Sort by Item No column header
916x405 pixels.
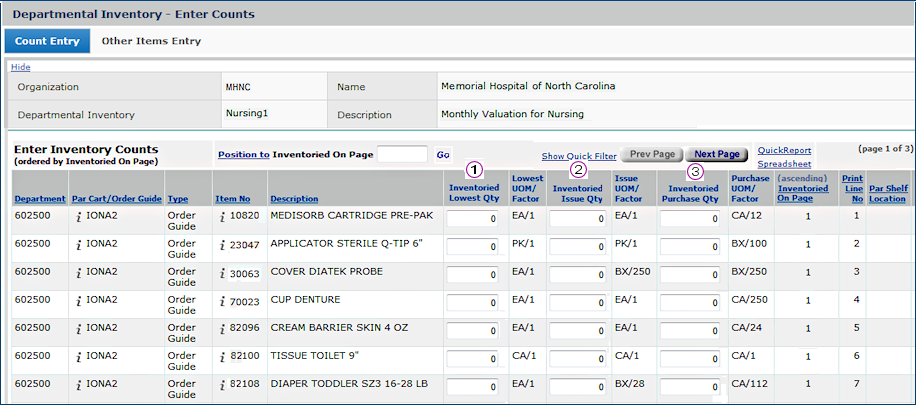[x=232, y=199]
